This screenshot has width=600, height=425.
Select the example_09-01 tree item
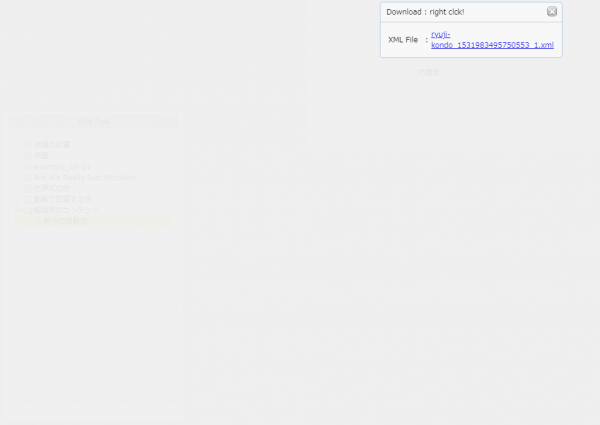coord(62,167)
